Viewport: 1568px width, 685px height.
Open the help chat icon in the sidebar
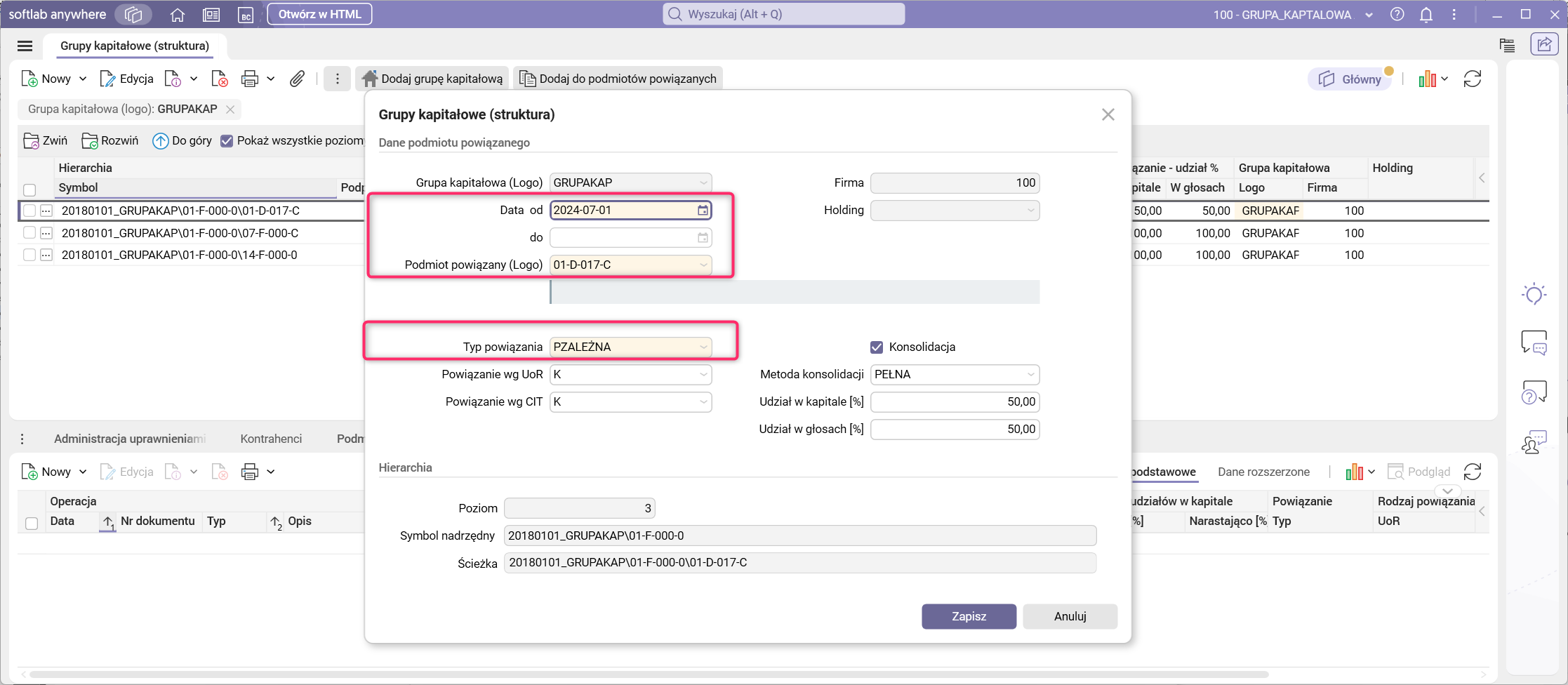[1534, 392]
